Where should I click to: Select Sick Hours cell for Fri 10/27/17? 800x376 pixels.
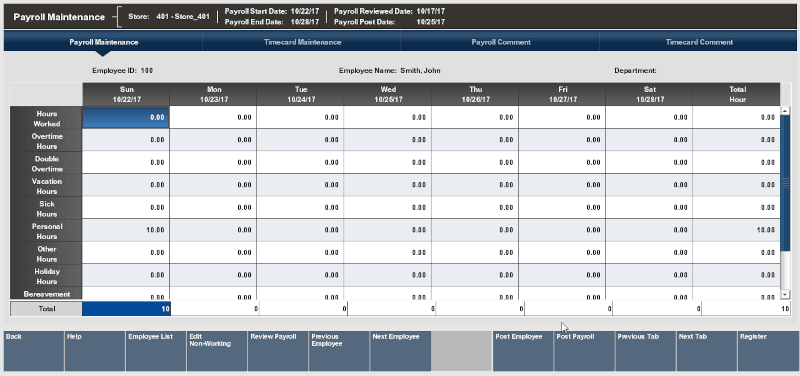(562, 208)
